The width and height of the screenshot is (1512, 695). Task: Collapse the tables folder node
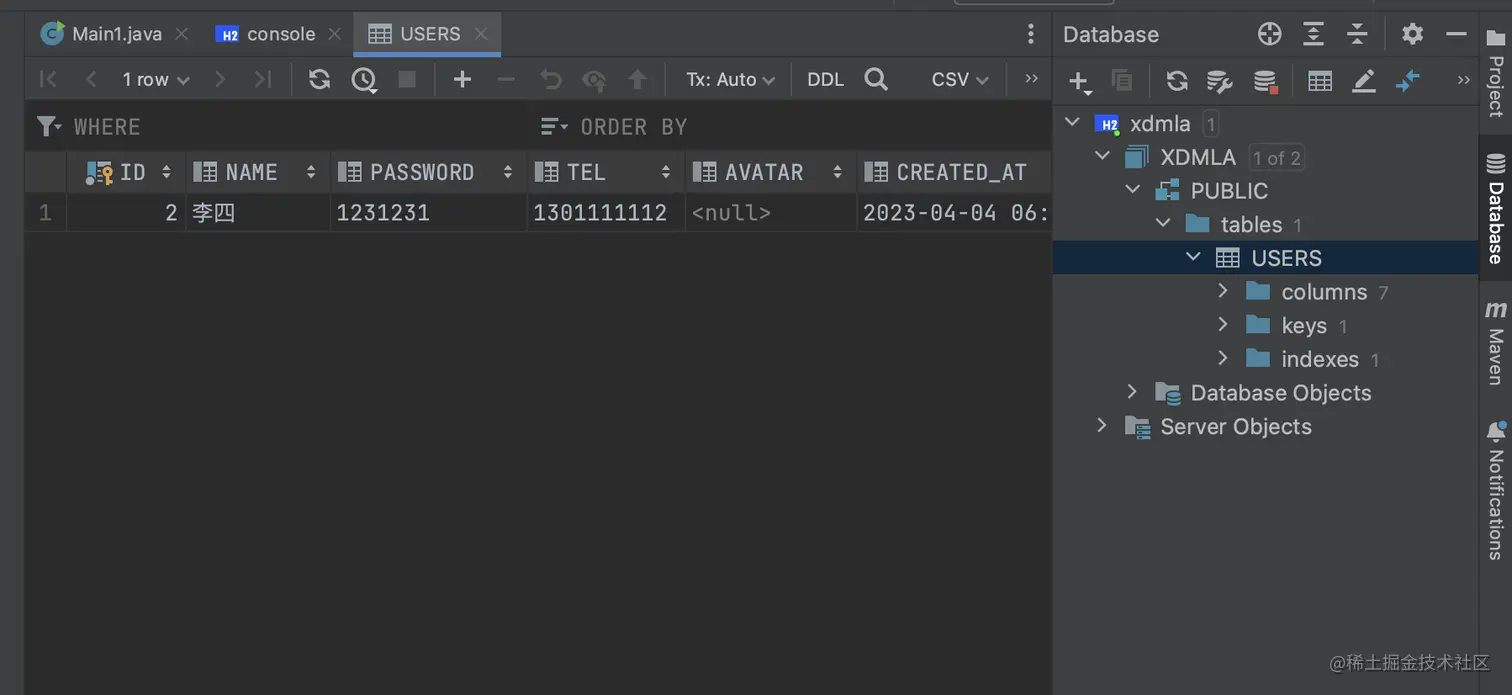tap(1162, 224)
